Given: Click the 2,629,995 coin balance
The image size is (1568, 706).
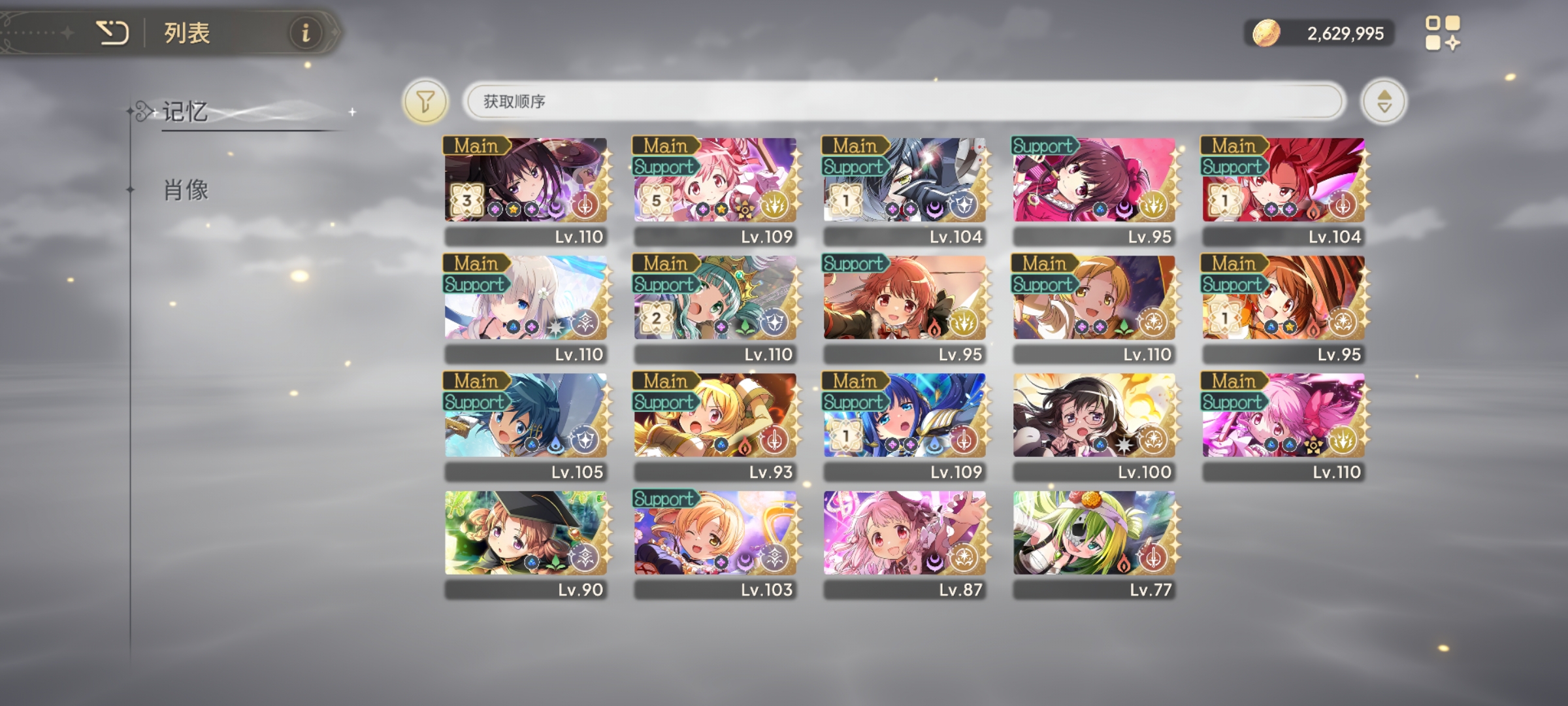Looking at the screenshot, I should [x=1345, y=34].
